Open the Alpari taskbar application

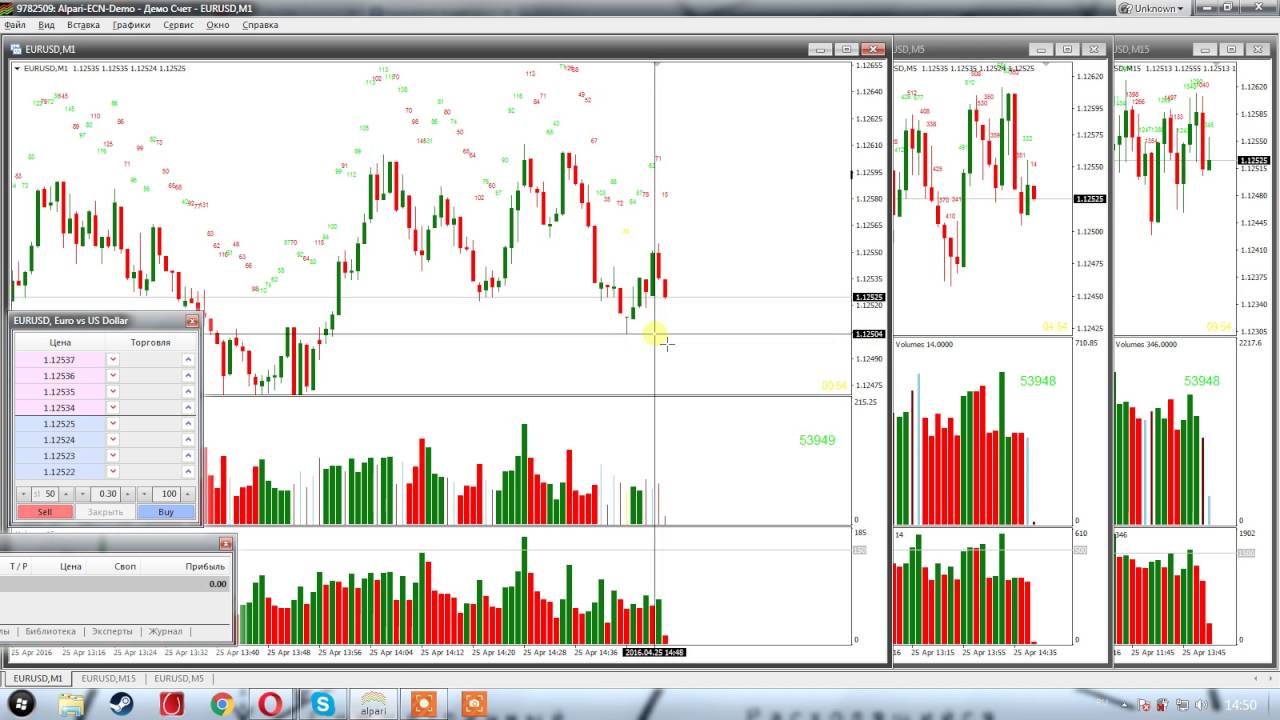coord(373,704)
